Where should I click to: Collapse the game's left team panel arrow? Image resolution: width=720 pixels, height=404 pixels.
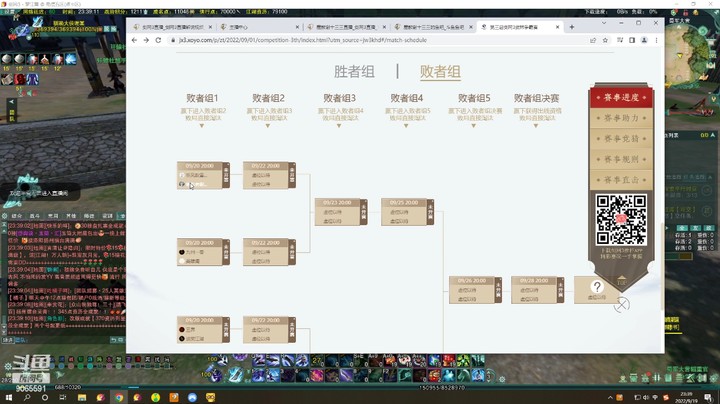(x=12, y=101)
